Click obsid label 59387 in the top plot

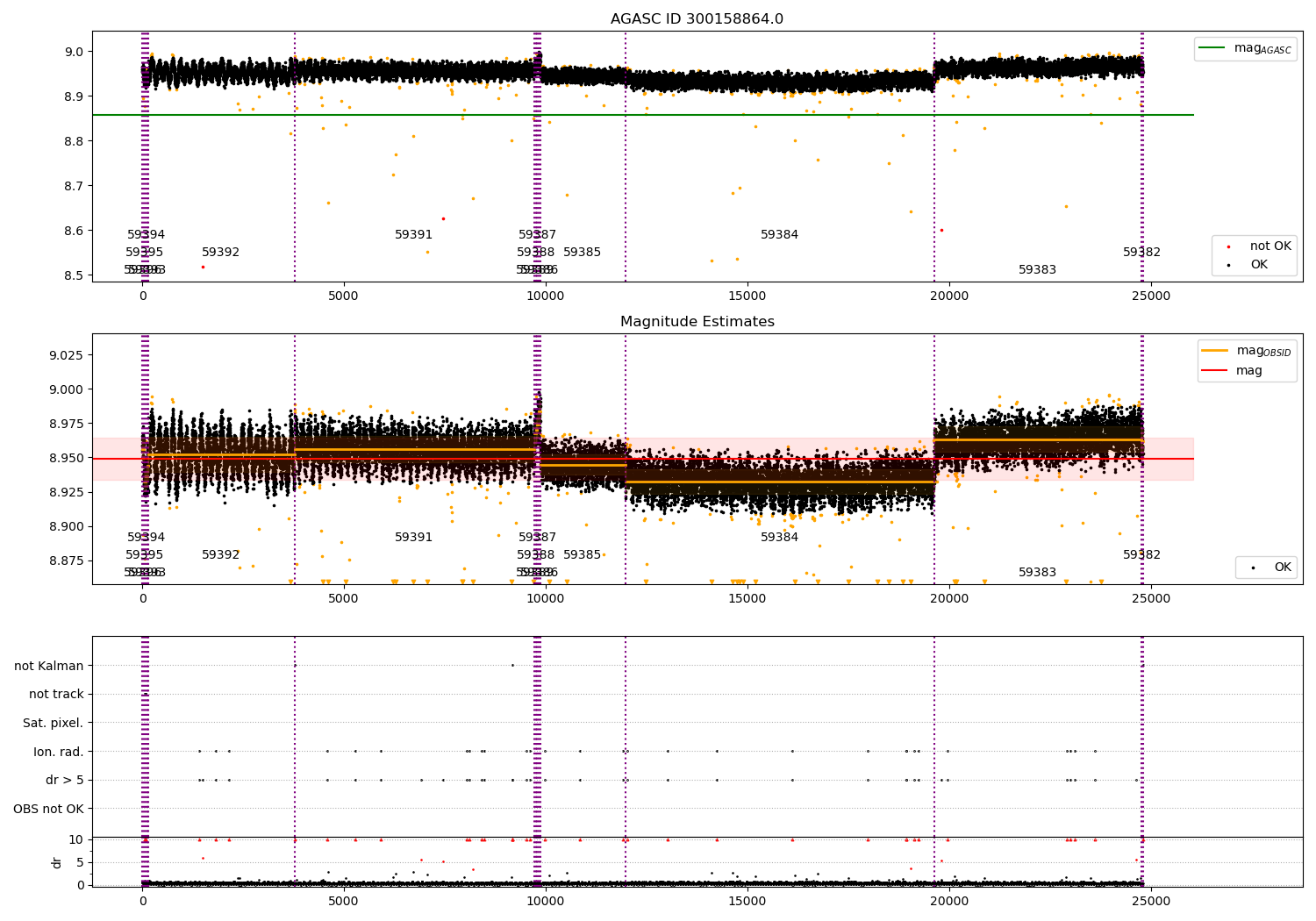pos(537,235)
